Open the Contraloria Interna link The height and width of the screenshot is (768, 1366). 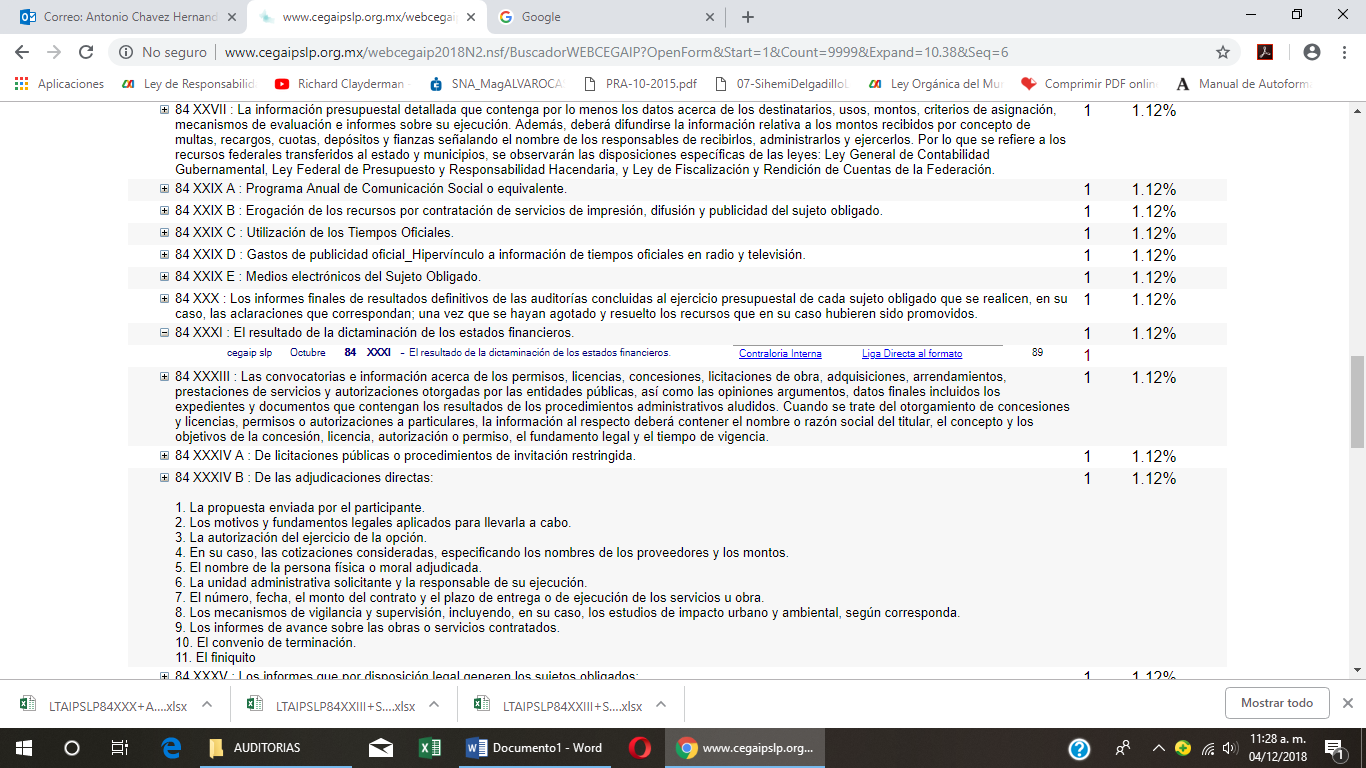[x=780, y=354]
